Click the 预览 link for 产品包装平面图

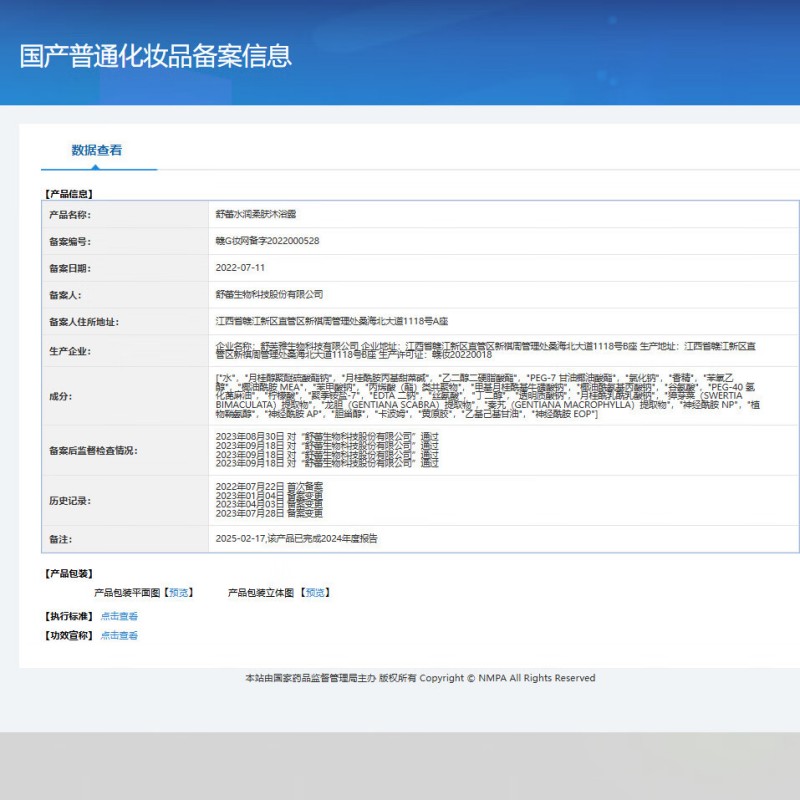(x=178, y=591)
